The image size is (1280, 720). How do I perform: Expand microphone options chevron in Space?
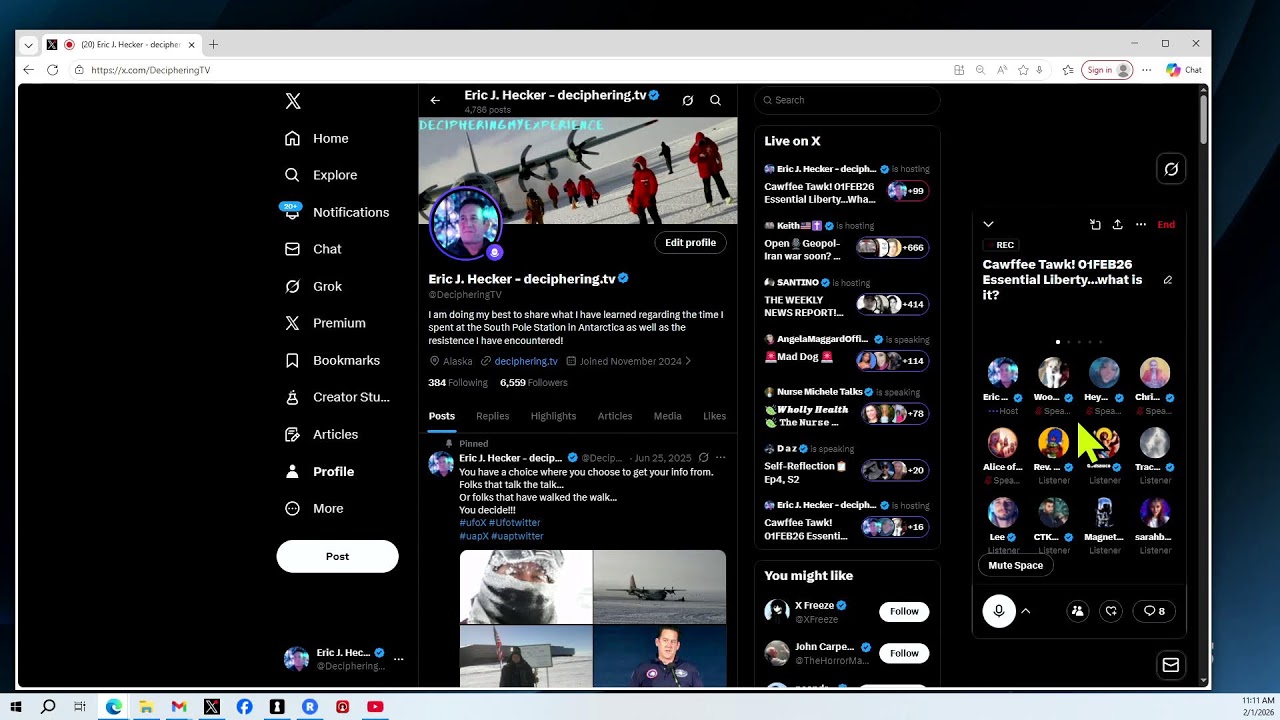(x=1025, y=611)
